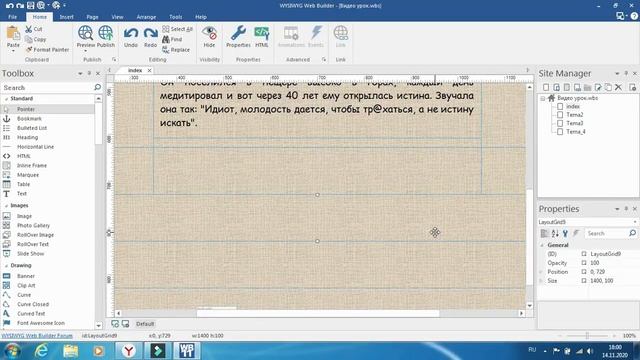Choose the Marquee tool
Viewport: 640px width, 360px height.
(x=28, y=175)
